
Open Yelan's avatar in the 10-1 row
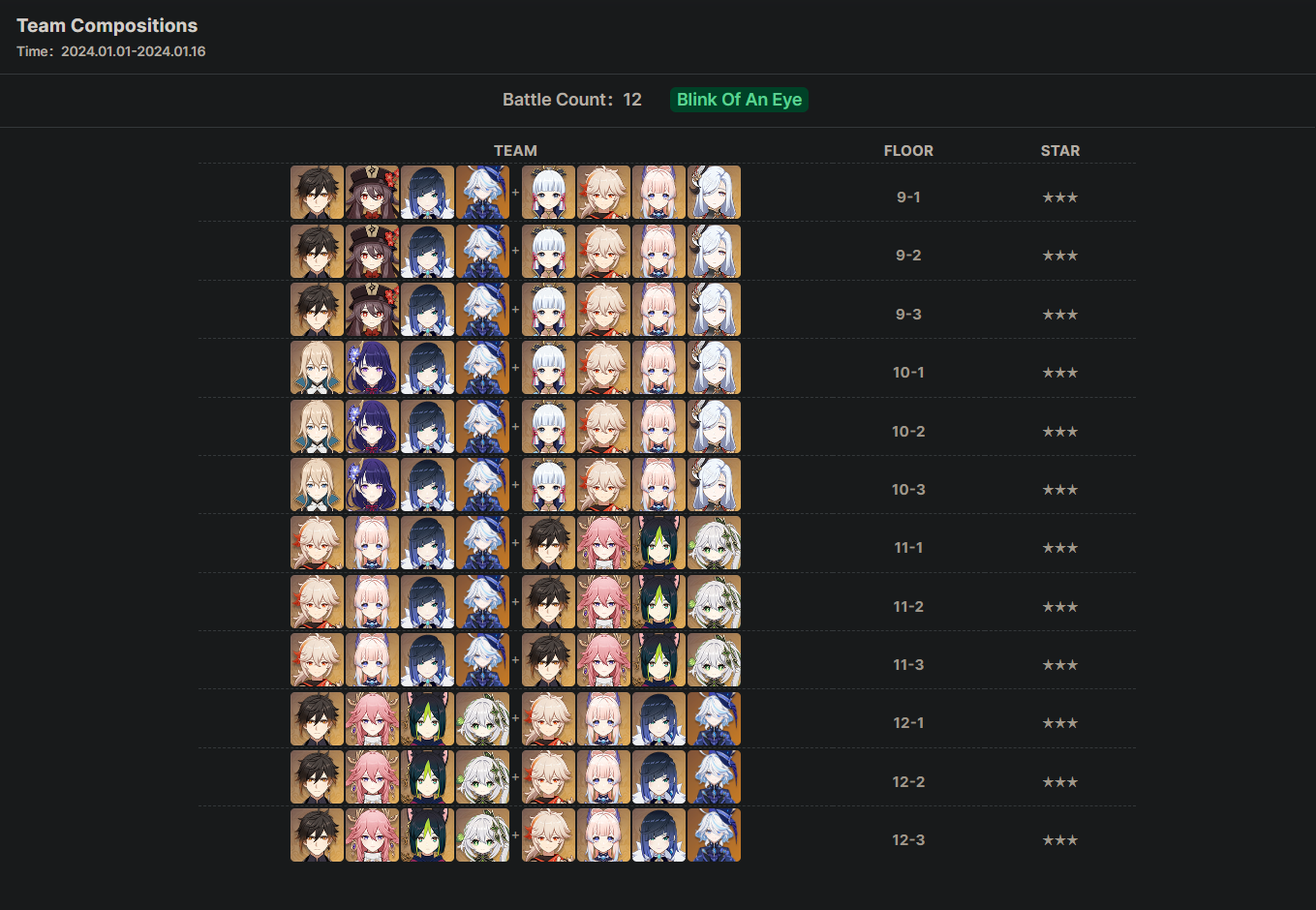[427, 368]
